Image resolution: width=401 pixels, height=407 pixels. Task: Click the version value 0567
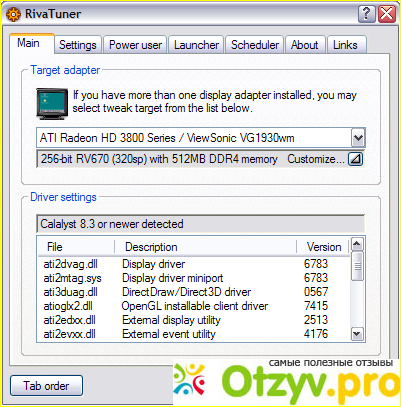316,292
